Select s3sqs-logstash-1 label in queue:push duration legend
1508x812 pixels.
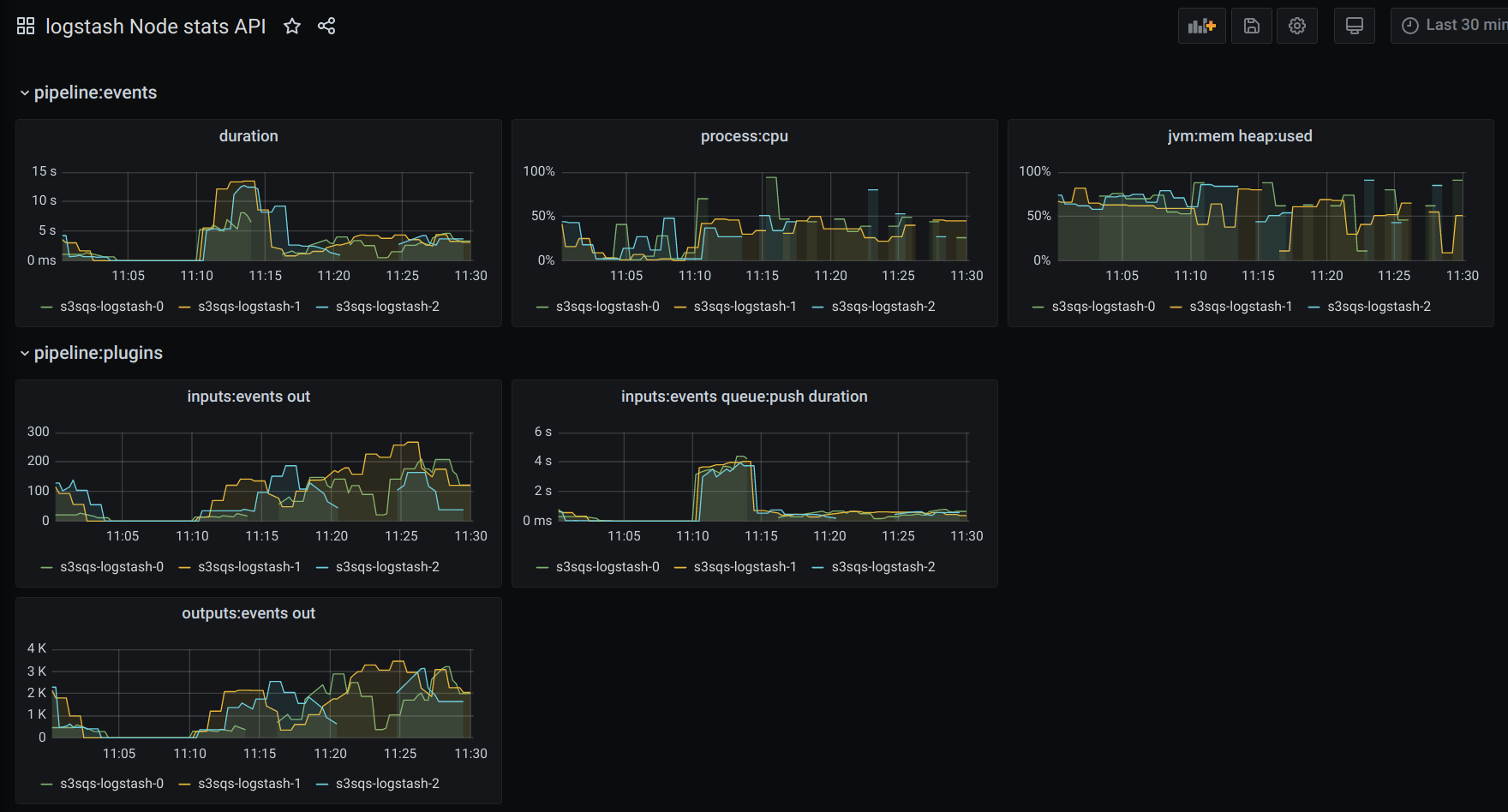coord(745,567)
